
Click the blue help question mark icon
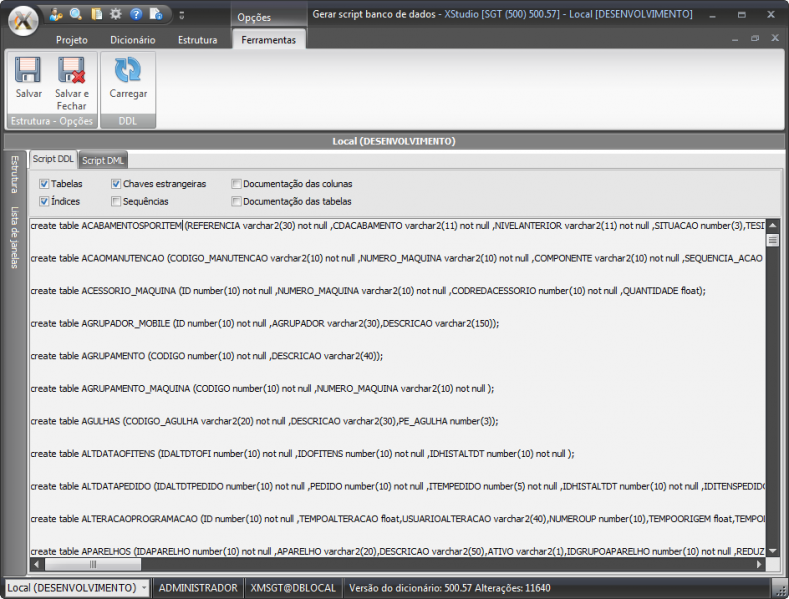[x=136, y=14]
